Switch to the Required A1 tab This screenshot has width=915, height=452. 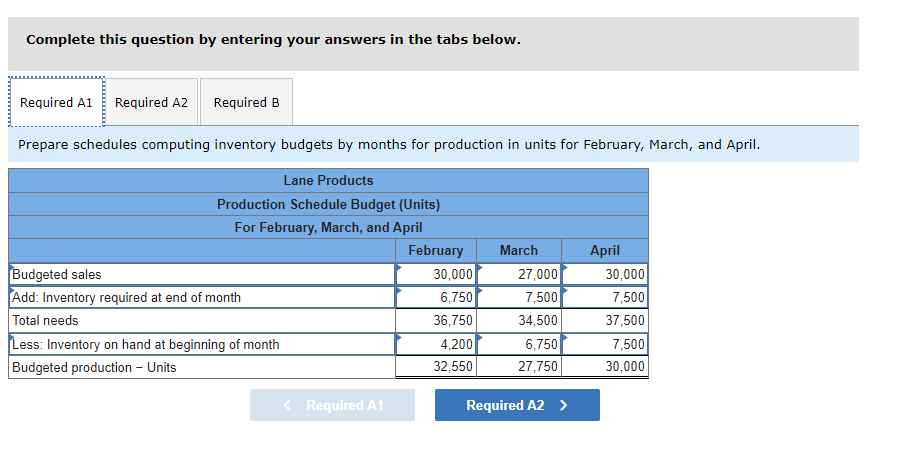56,103
